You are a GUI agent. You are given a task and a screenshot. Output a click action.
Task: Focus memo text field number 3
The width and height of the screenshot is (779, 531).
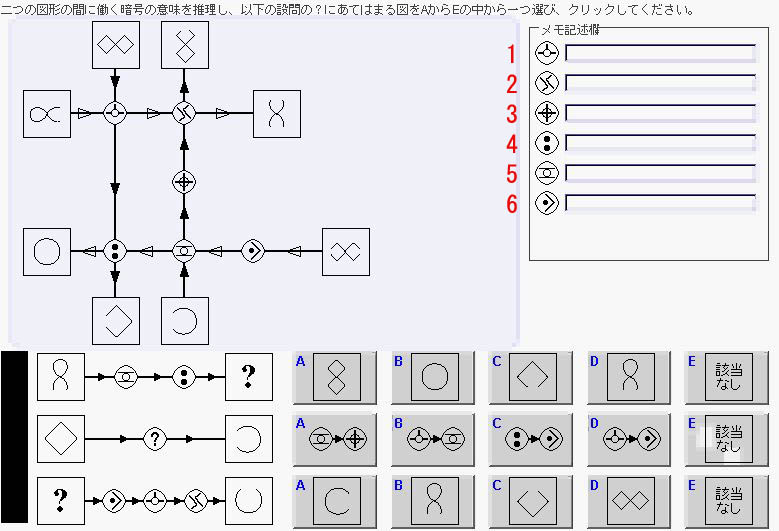coord(660,113)
